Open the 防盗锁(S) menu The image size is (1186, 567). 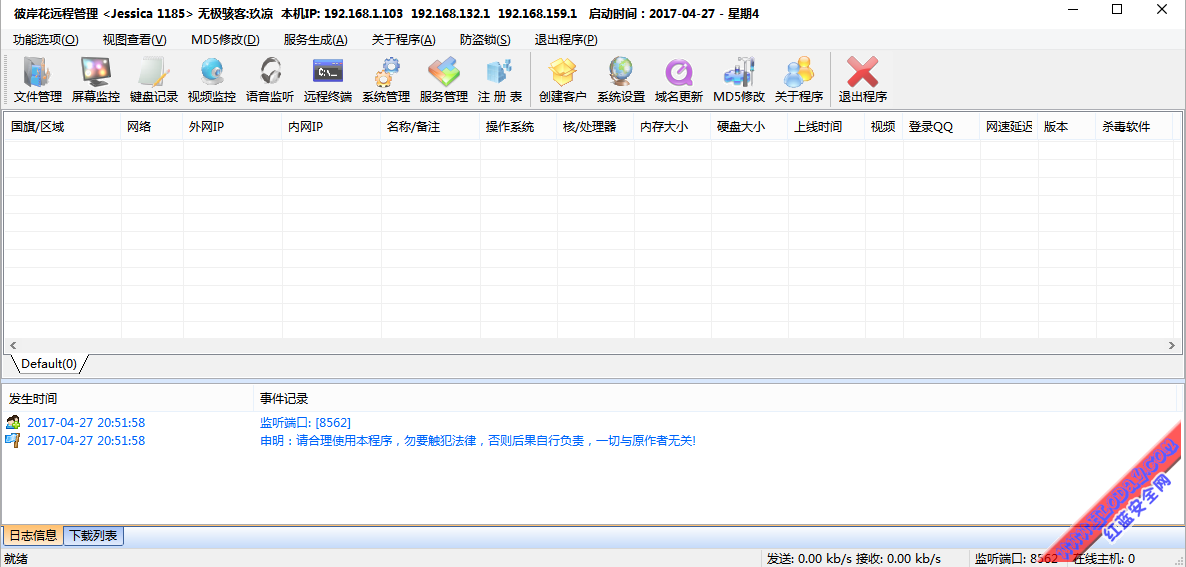[x=485, y=40]
